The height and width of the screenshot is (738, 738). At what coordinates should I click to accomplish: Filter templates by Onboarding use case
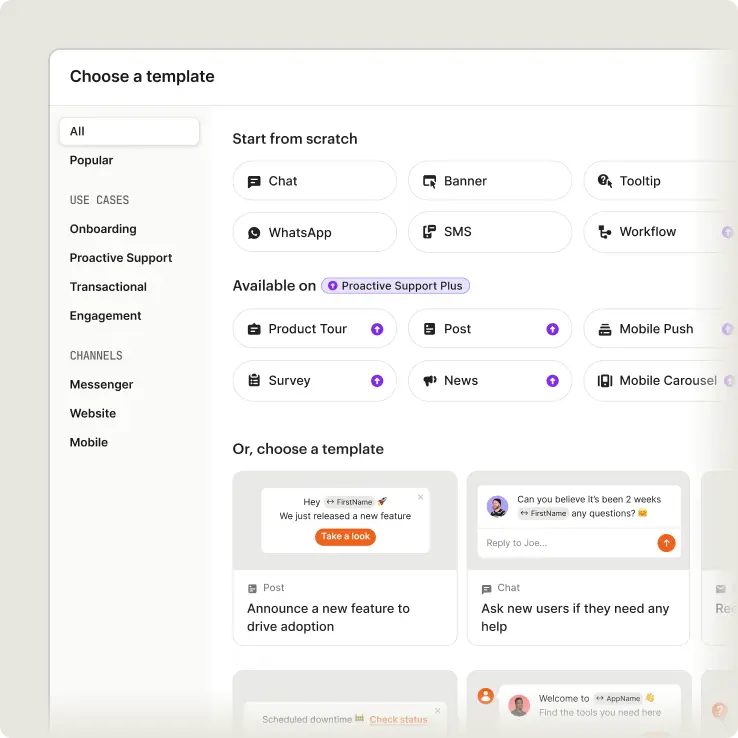tap(103, 229)
